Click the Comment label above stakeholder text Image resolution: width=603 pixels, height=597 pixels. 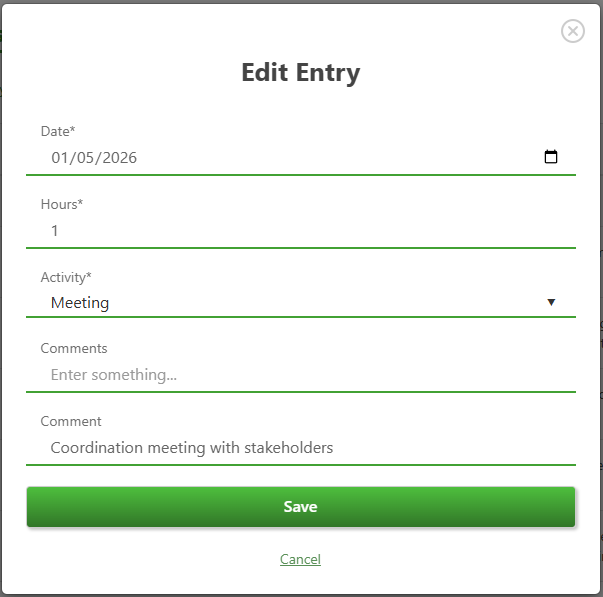71,422
